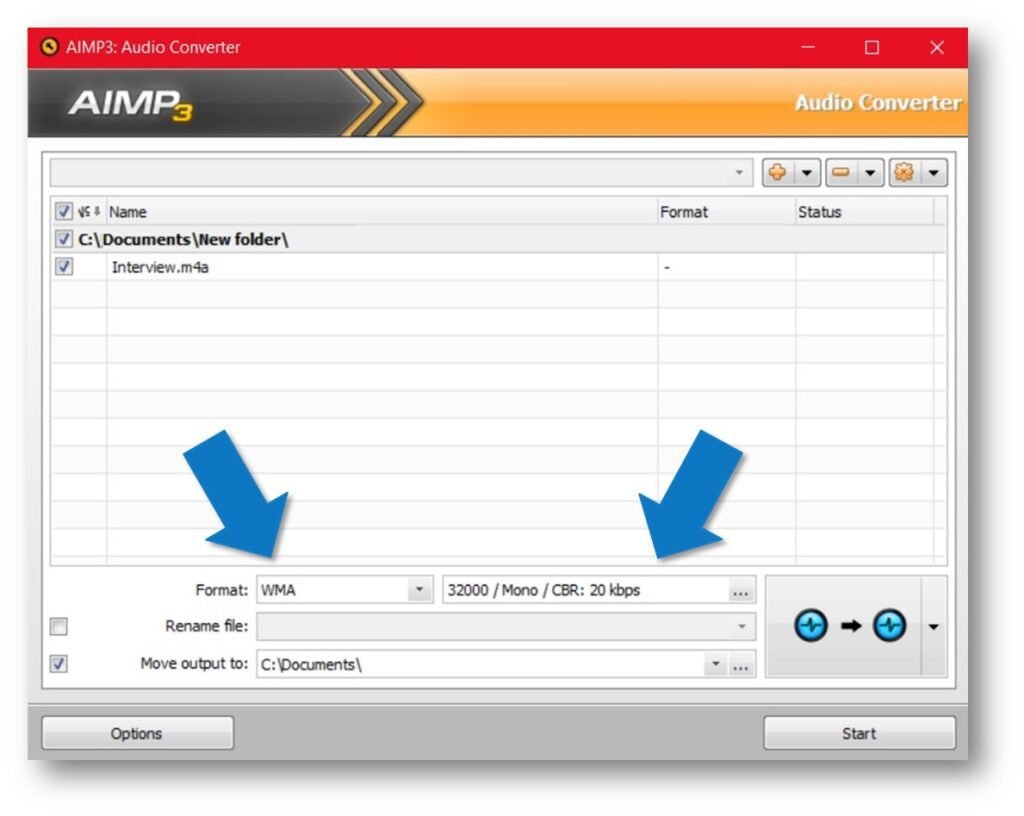Minimize the Audio Converter window
This screenshot has height=816, width=1024.
(x=808, y=48)
